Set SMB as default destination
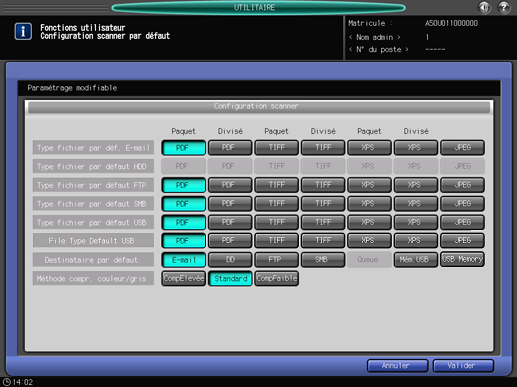This screenshot has width=517, height=387. pyautogui.click(x=323, y=260)
